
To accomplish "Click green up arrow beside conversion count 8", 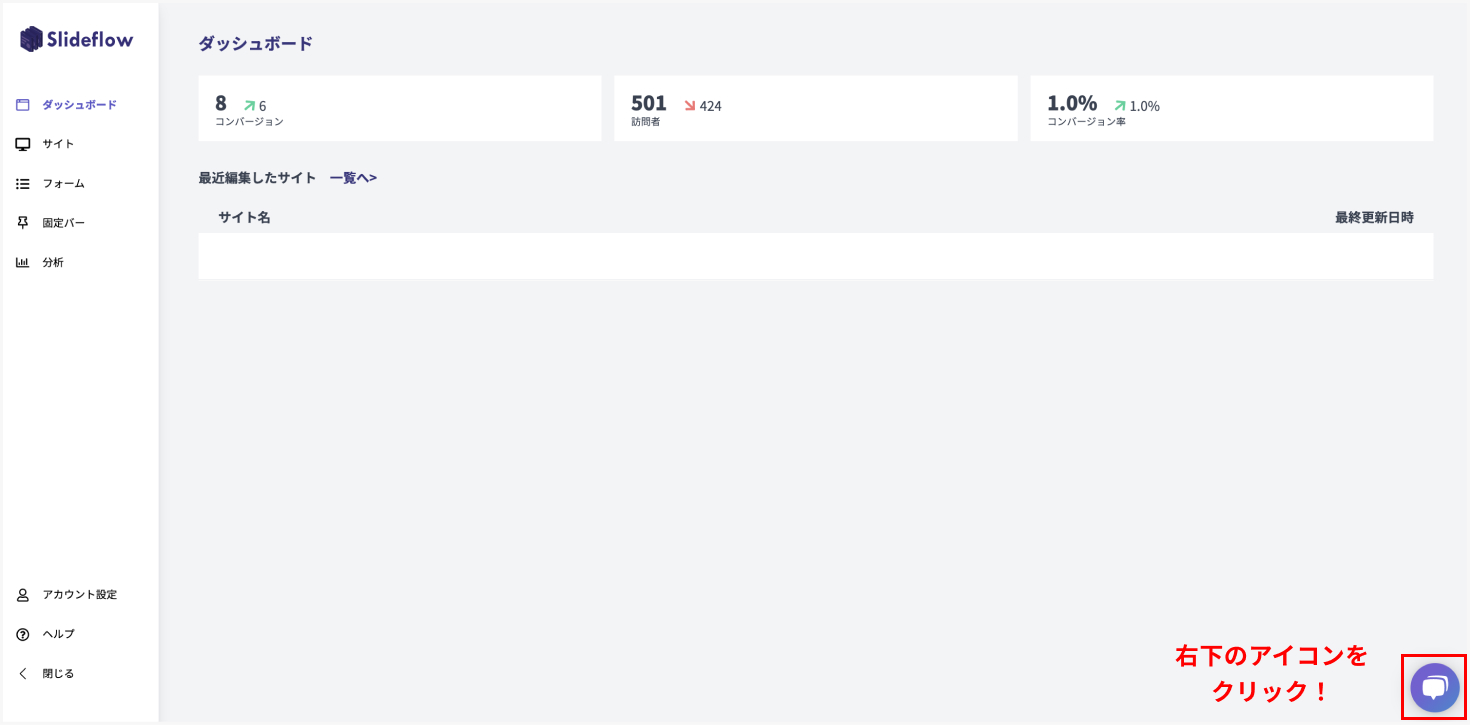I will 249,105.
